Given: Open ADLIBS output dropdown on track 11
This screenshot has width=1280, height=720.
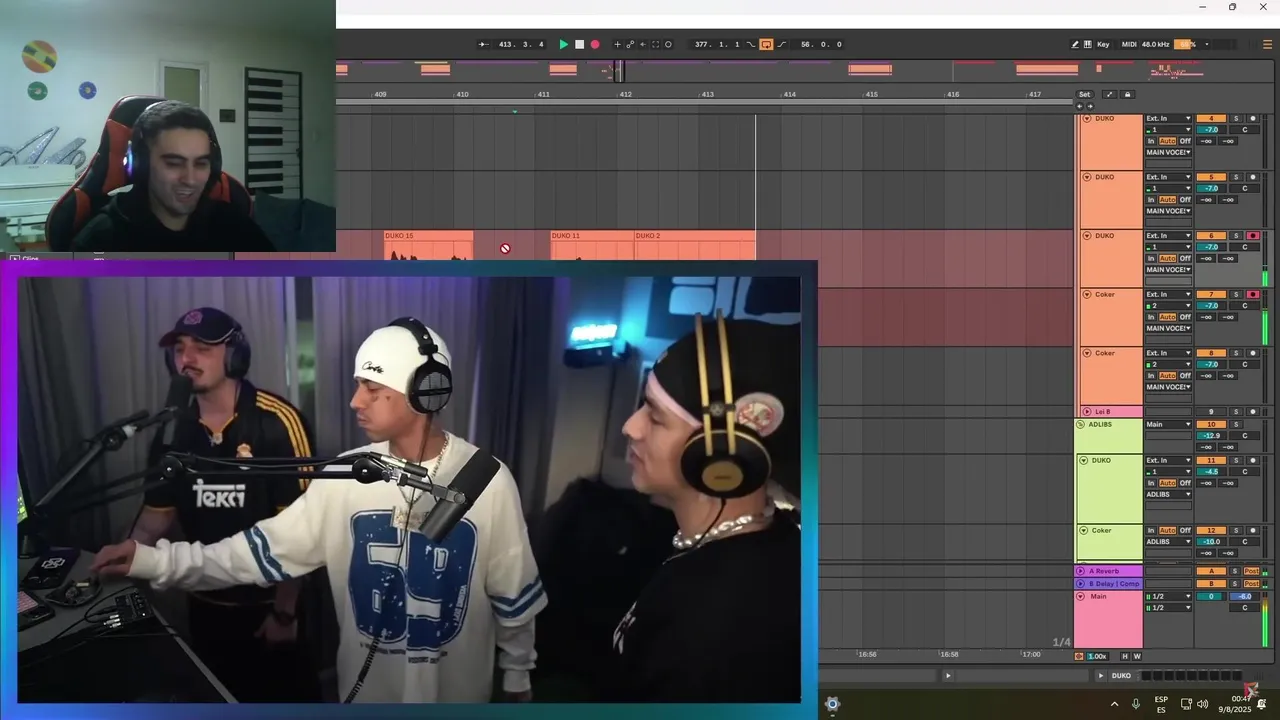Looking at the screenshot, I should pos(1168,494).
